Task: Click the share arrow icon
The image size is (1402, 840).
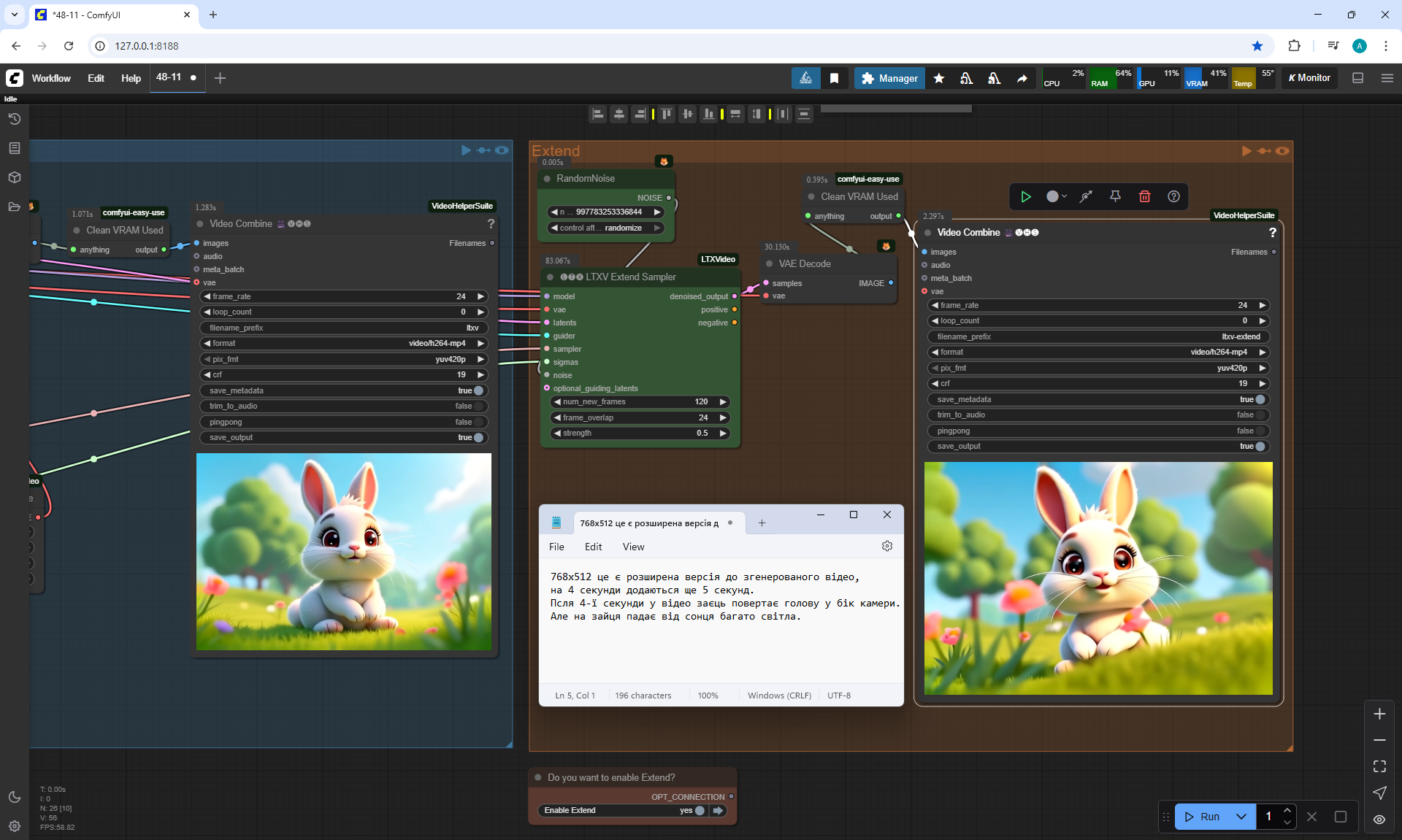Action: (x=1022, y=78)
